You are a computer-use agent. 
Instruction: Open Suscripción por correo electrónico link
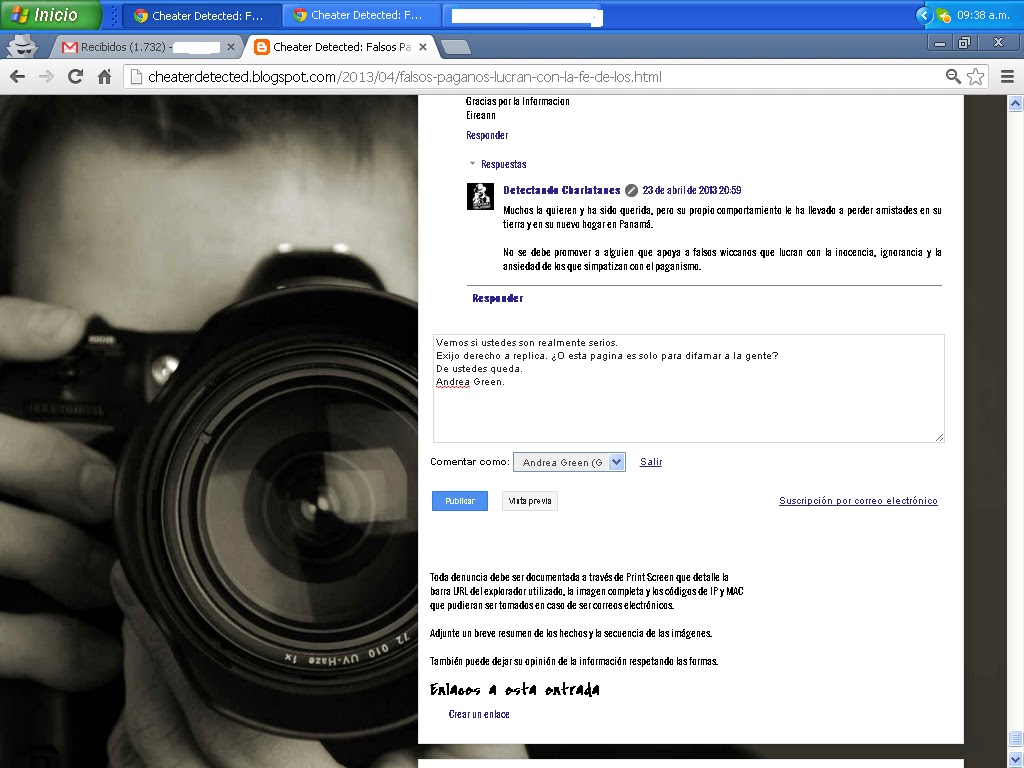coord(858,501)
